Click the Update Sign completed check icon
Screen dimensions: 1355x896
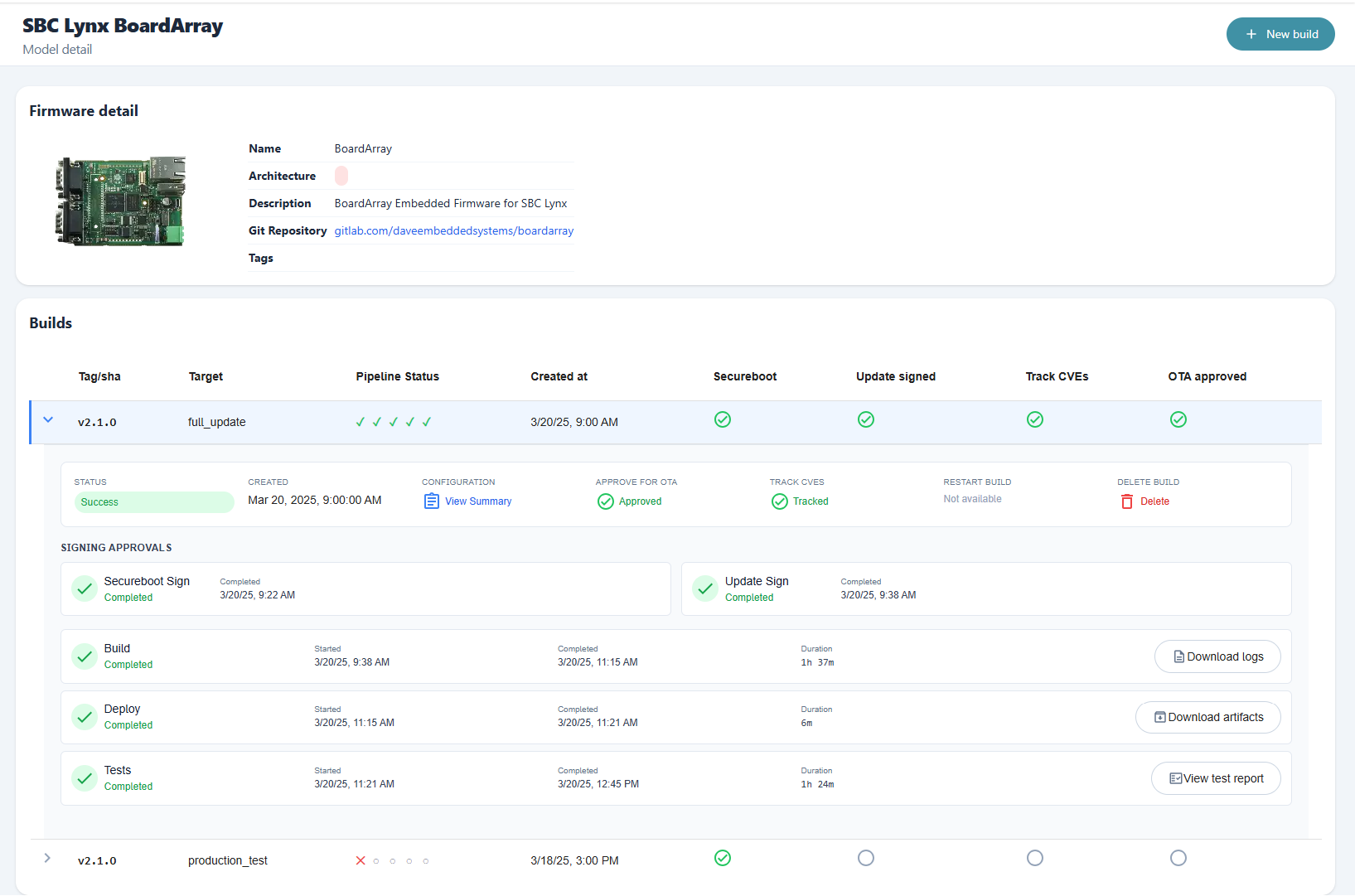pyautogui.click(x=705, y=588)
